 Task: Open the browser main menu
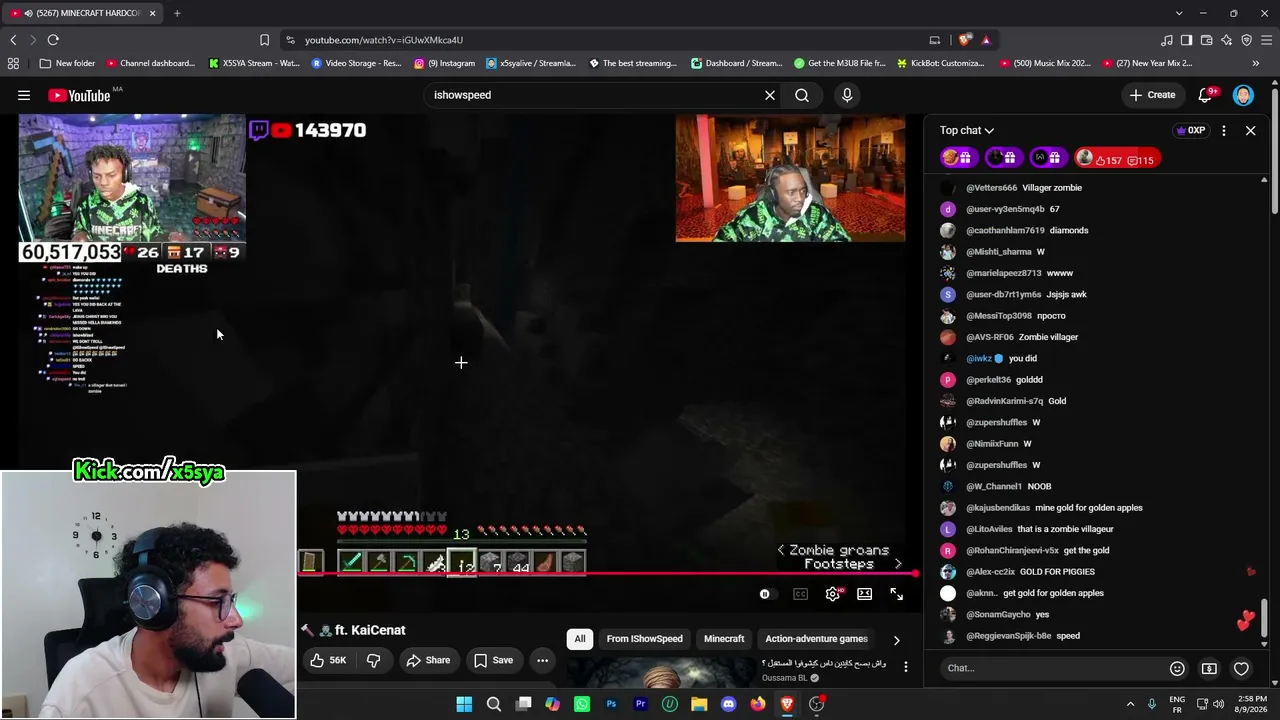click(x=1267, y=40)
